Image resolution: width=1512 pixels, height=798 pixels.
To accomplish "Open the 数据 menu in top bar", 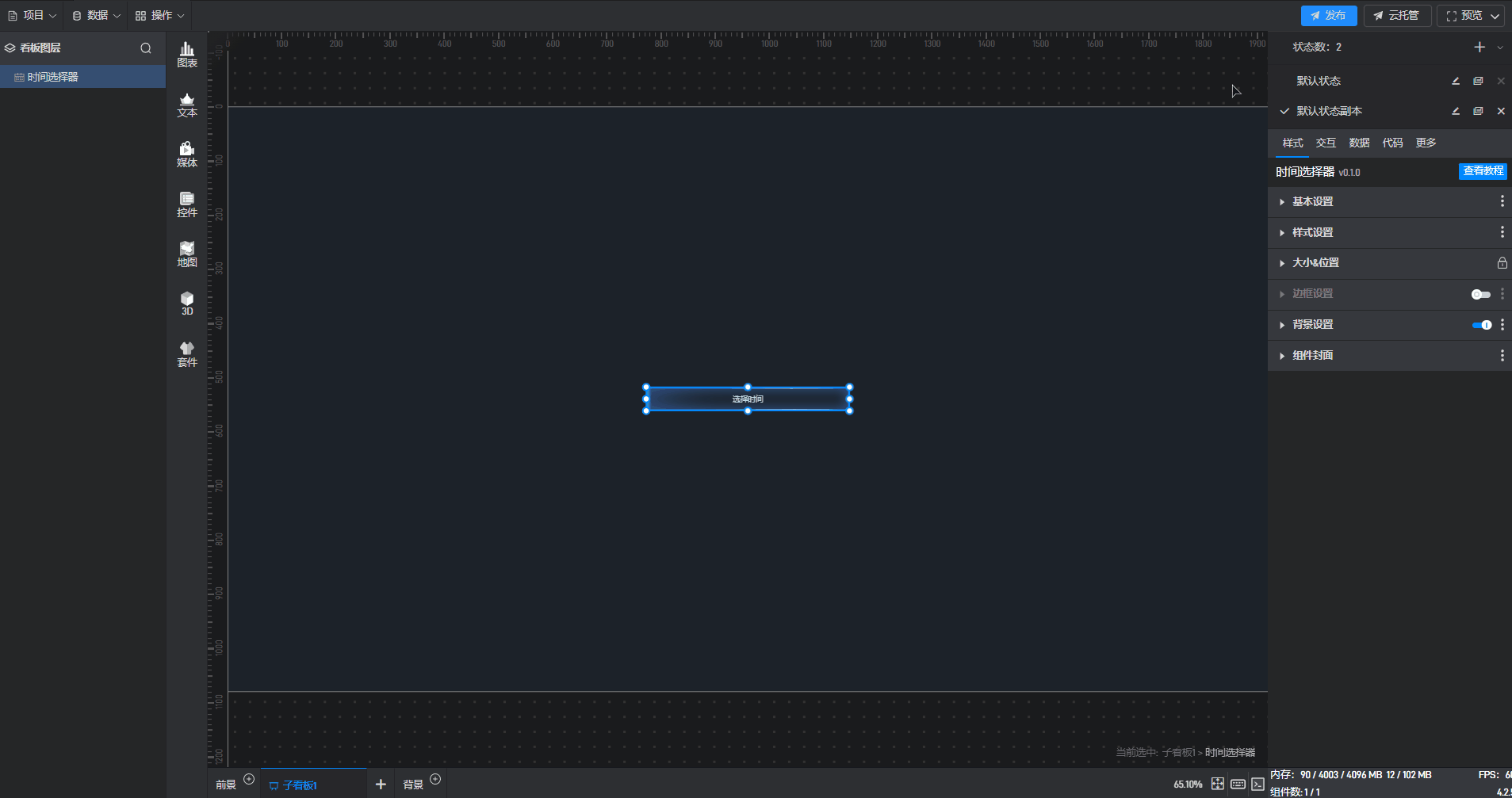I will (x=96, y=15).
